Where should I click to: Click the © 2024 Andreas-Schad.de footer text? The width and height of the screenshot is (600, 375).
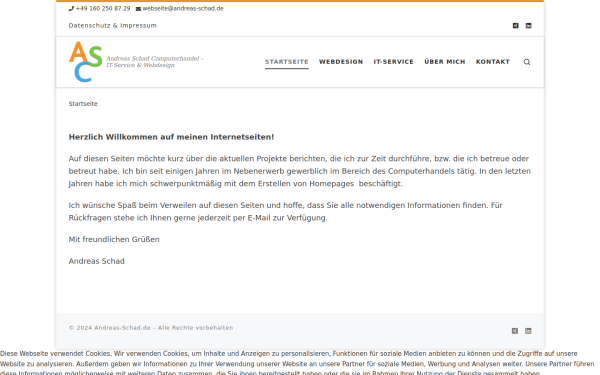151,328
